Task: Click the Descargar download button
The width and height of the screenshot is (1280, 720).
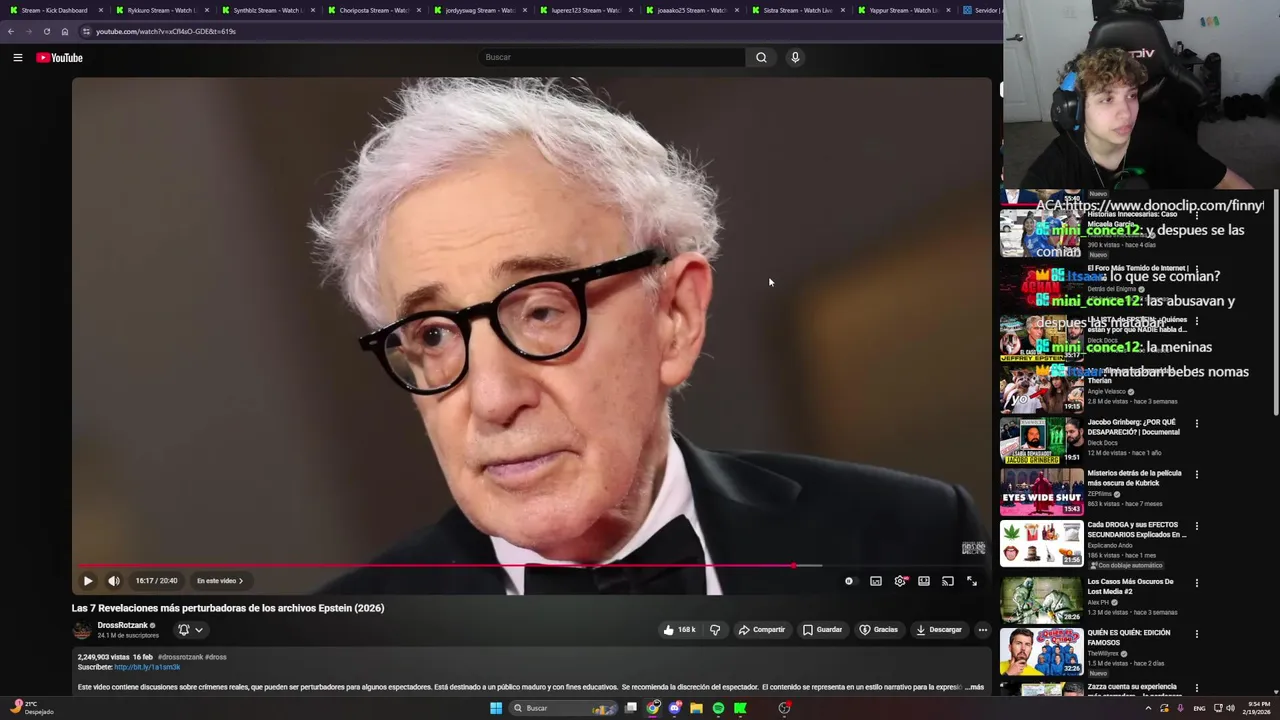Action: tap(939, 630)
